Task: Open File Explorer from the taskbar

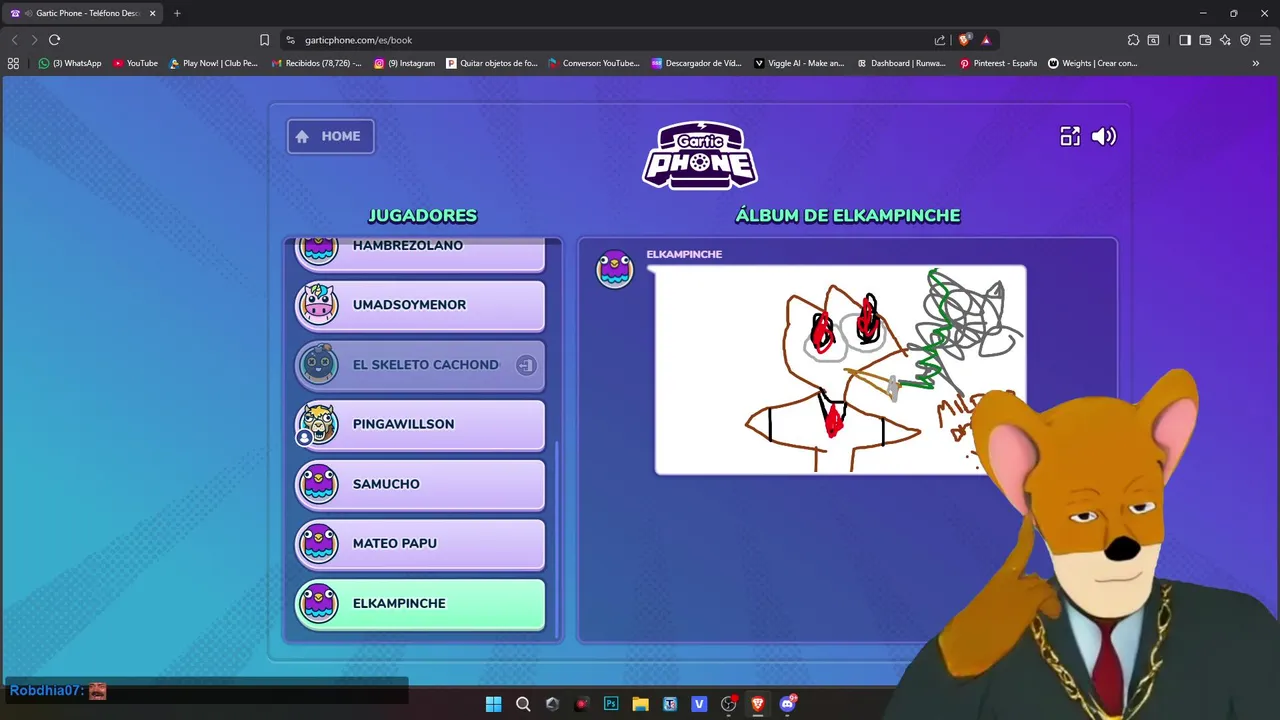Action: [640, 704]
